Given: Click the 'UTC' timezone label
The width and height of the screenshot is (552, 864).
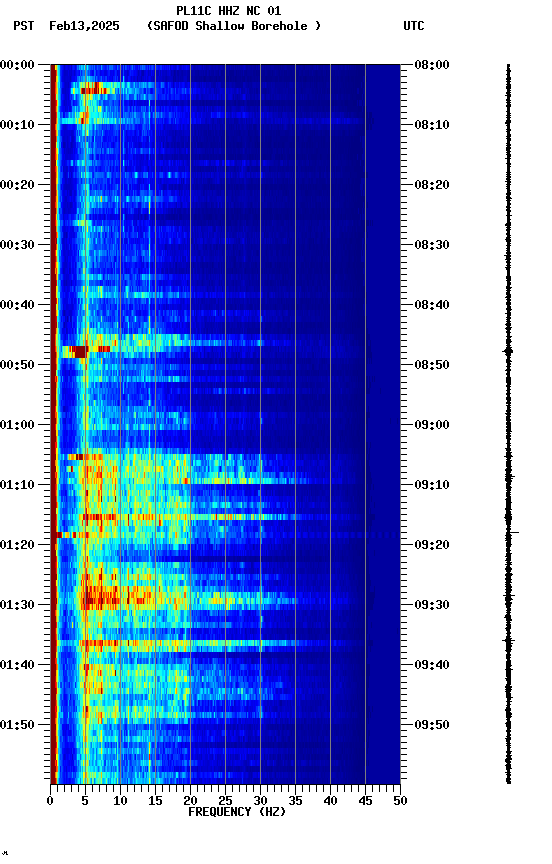Looking at the screenshot, I should (x=414, y=26).
